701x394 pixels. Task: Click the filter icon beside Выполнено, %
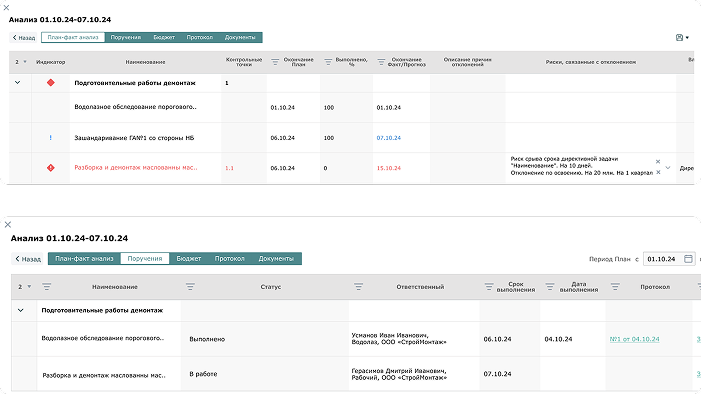point(328,62)
